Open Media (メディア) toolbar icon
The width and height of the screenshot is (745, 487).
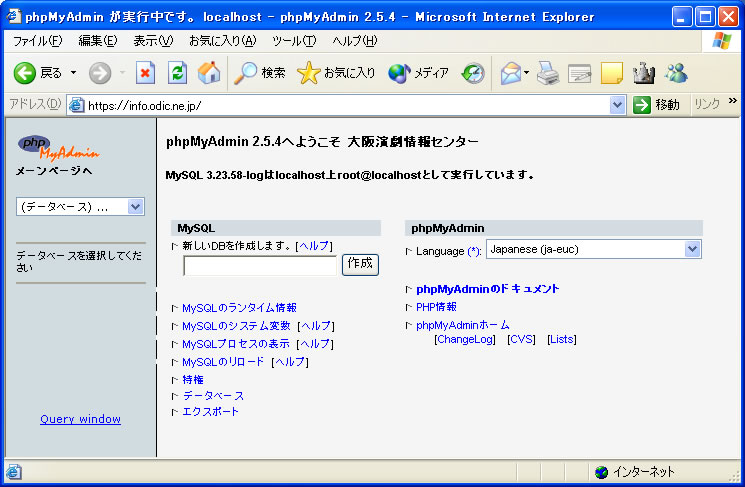tap(399, 73)
